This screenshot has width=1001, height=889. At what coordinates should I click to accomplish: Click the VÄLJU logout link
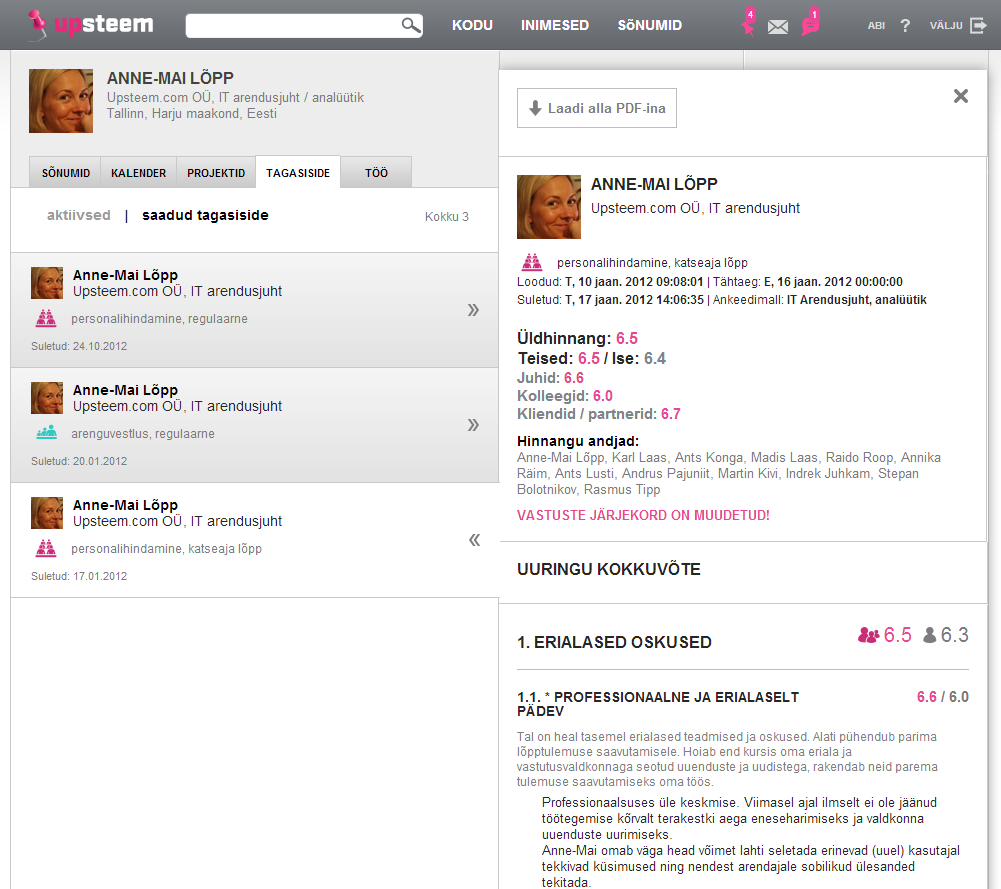[x=946, y=26]
